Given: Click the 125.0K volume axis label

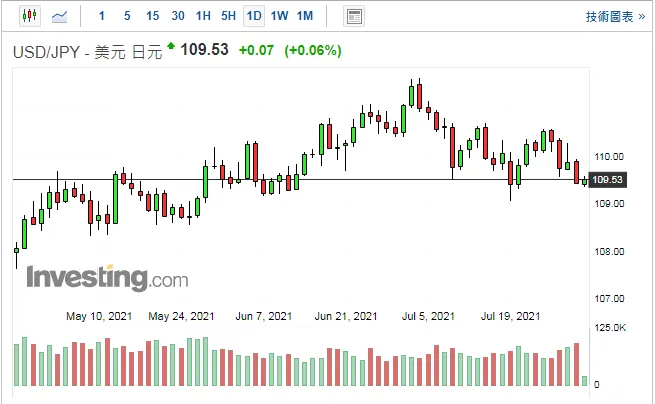Looking at the screenshot, I should pyautogui.click(x=610, y=328).
